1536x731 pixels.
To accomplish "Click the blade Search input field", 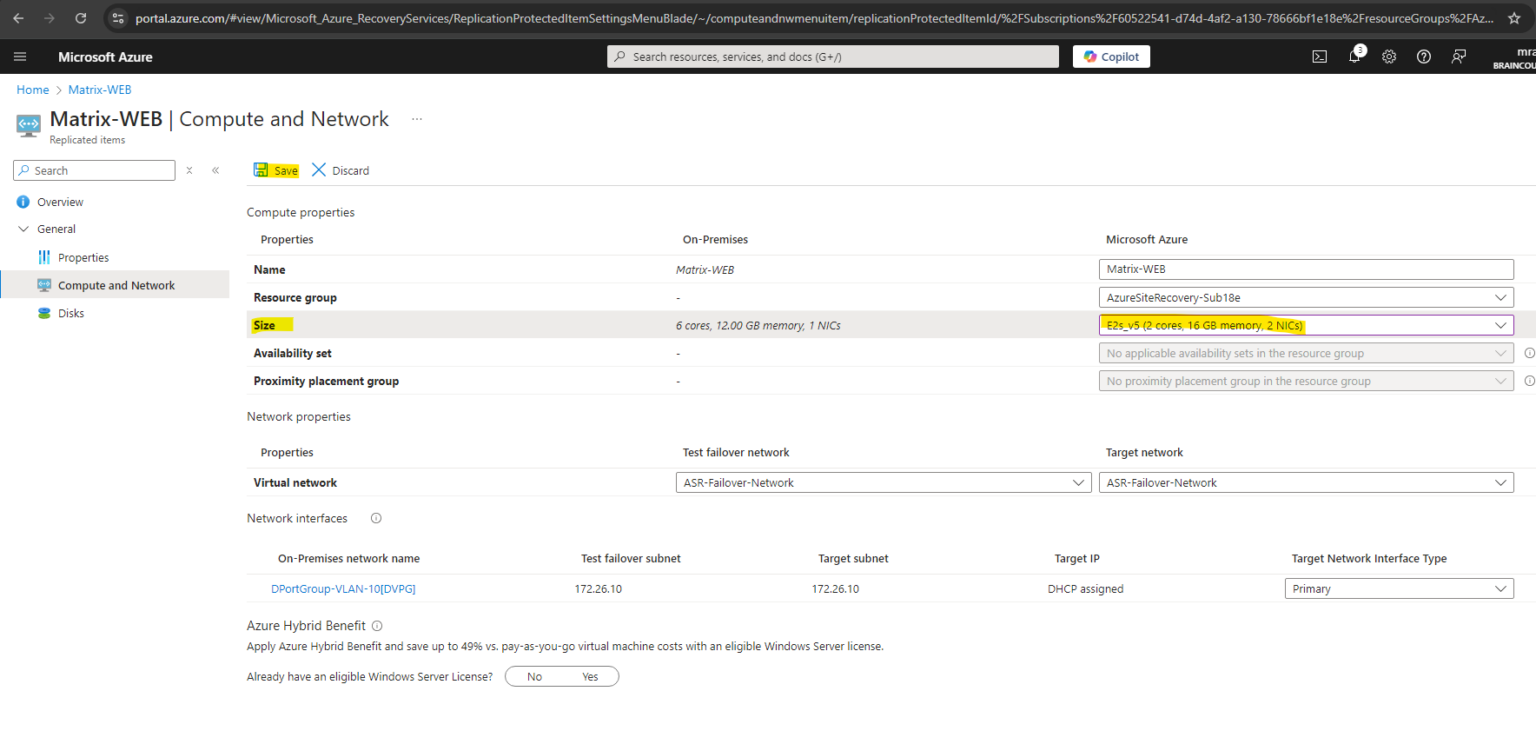I will point(94,170).
